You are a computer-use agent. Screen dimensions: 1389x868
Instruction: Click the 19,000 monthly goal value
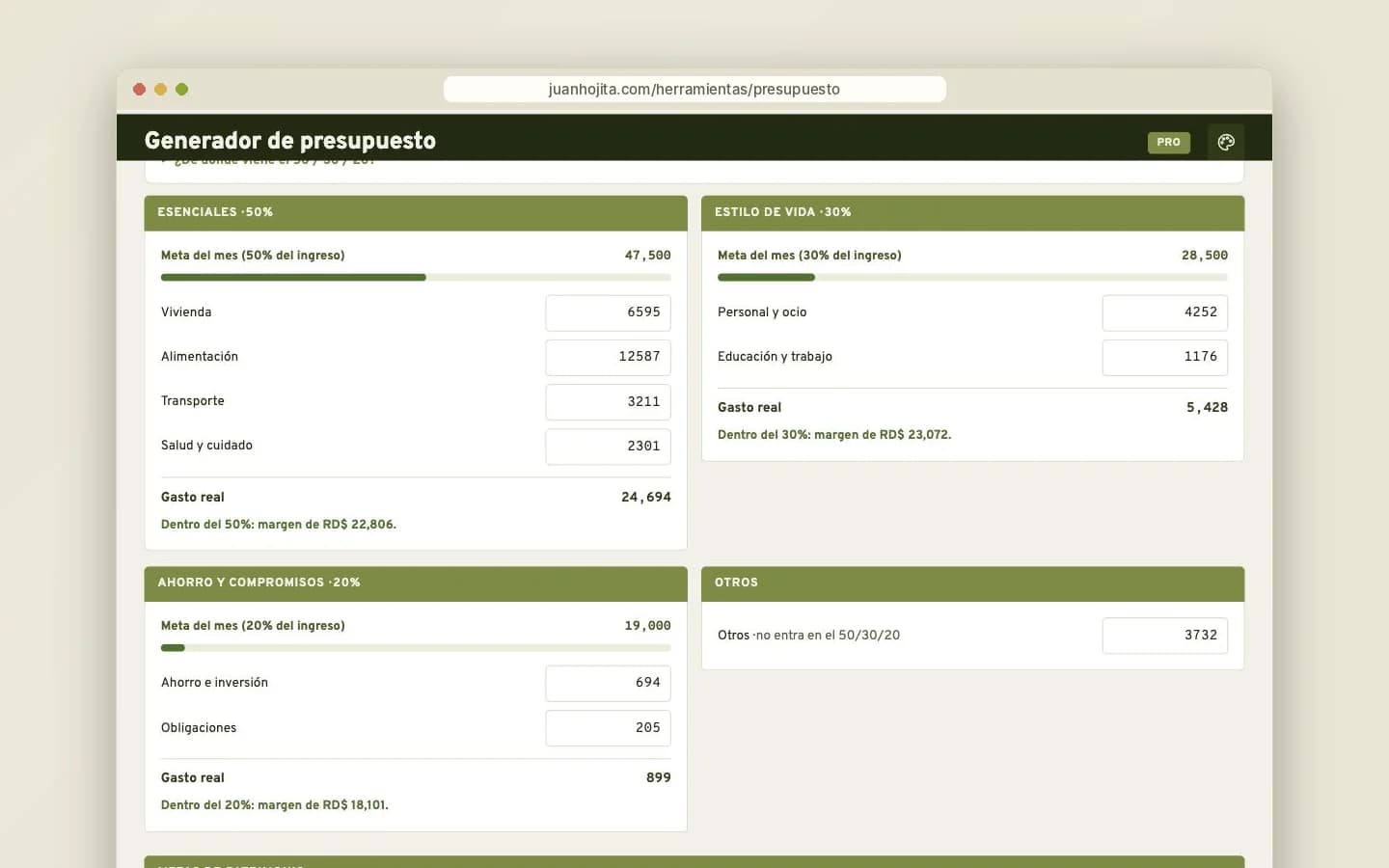tap(647, 626)
